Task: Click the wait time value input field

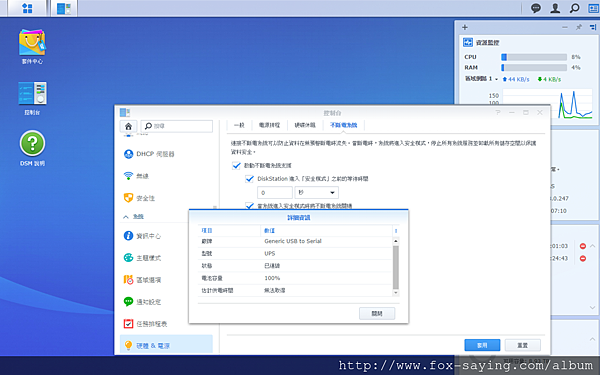Action: pos(275,192)
